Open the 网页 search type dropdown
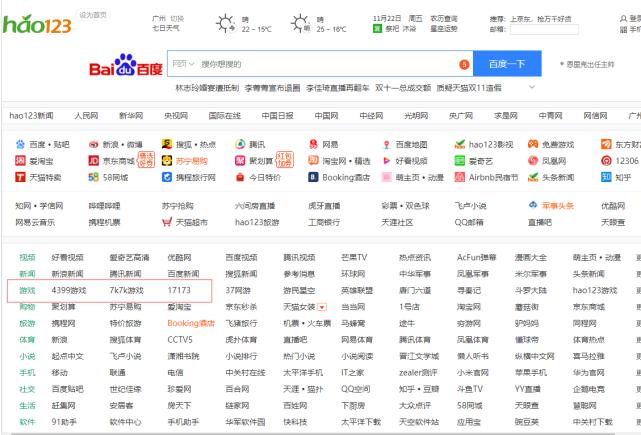The width and height of the screenshot is (641, 435). 183,64
